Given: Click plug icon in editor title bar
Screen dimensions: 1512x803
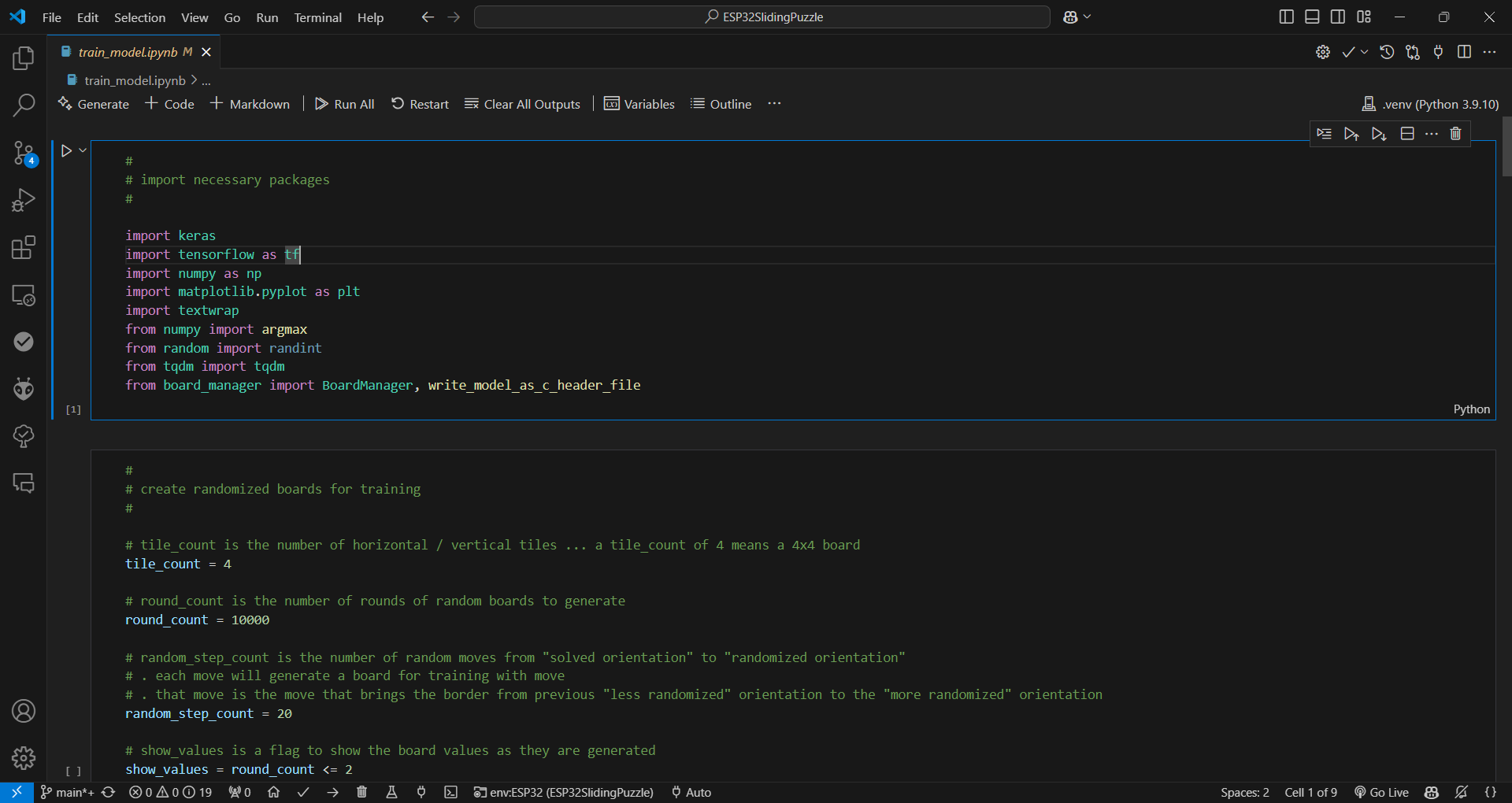Looking at the screenshot, I should pyautogui.click(x=1439, y=52).
